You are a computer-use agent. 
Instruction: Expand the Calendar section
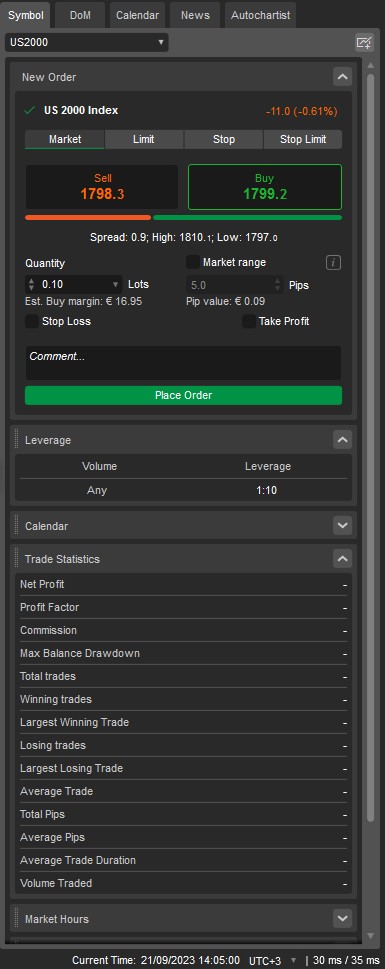point(342,526)
